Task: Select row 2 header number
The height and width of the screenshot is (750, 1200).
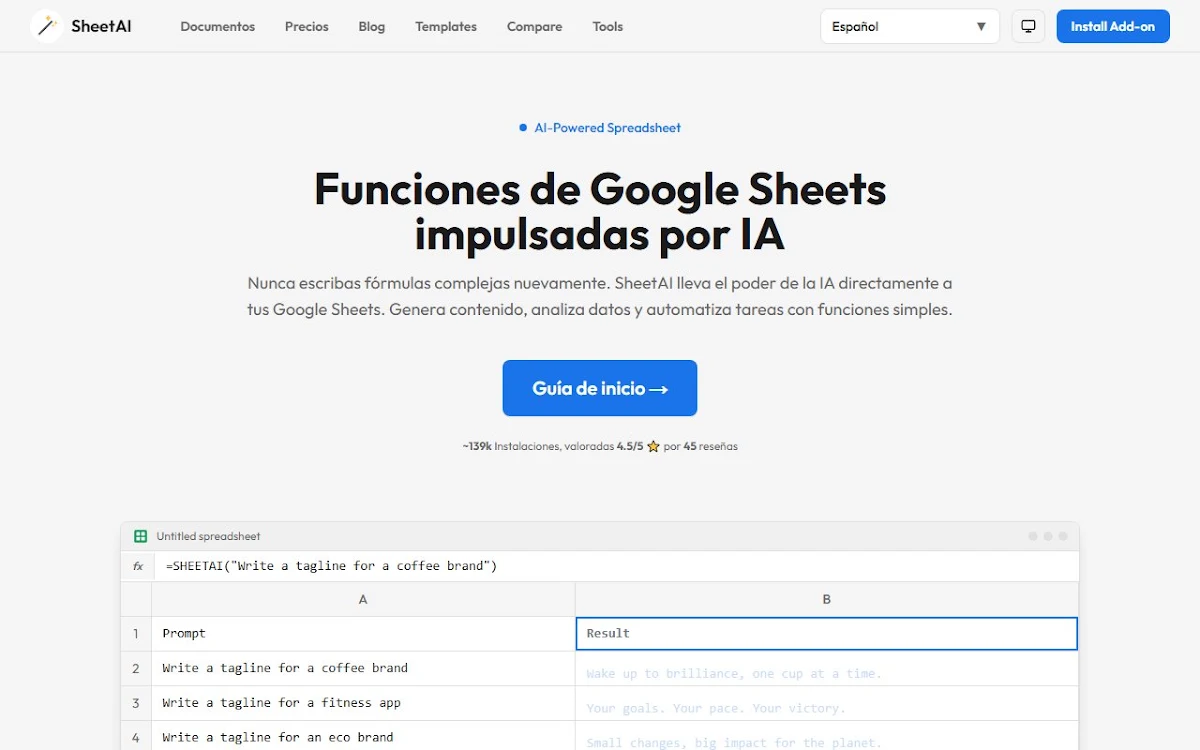Action: click(x=136, y=668)
